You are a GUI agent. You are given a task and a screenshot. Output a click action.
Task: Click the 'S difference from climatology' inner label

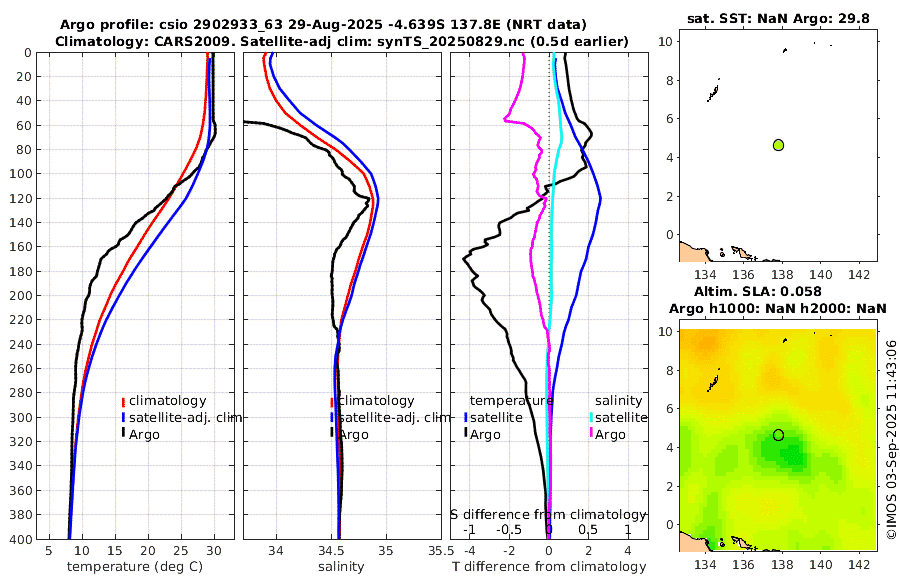[x=548, y=515]
